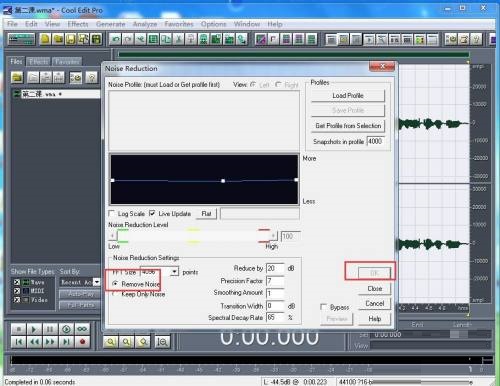
Task: Click the Open File folder icon in Files panel
Action: (x=17, y=78)
